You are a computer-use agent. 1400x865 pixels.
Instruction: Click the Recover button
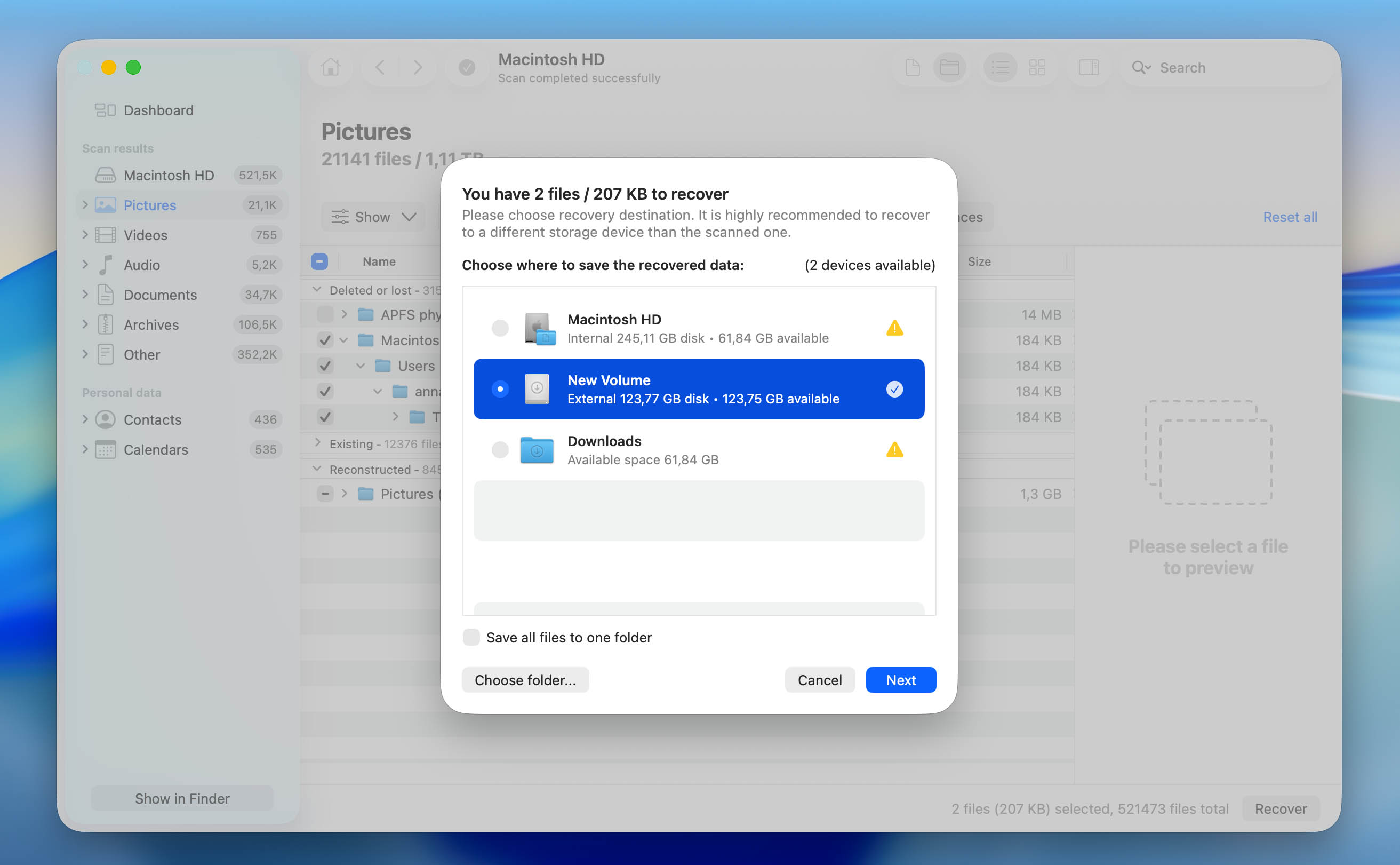[x=1281, y=808]
